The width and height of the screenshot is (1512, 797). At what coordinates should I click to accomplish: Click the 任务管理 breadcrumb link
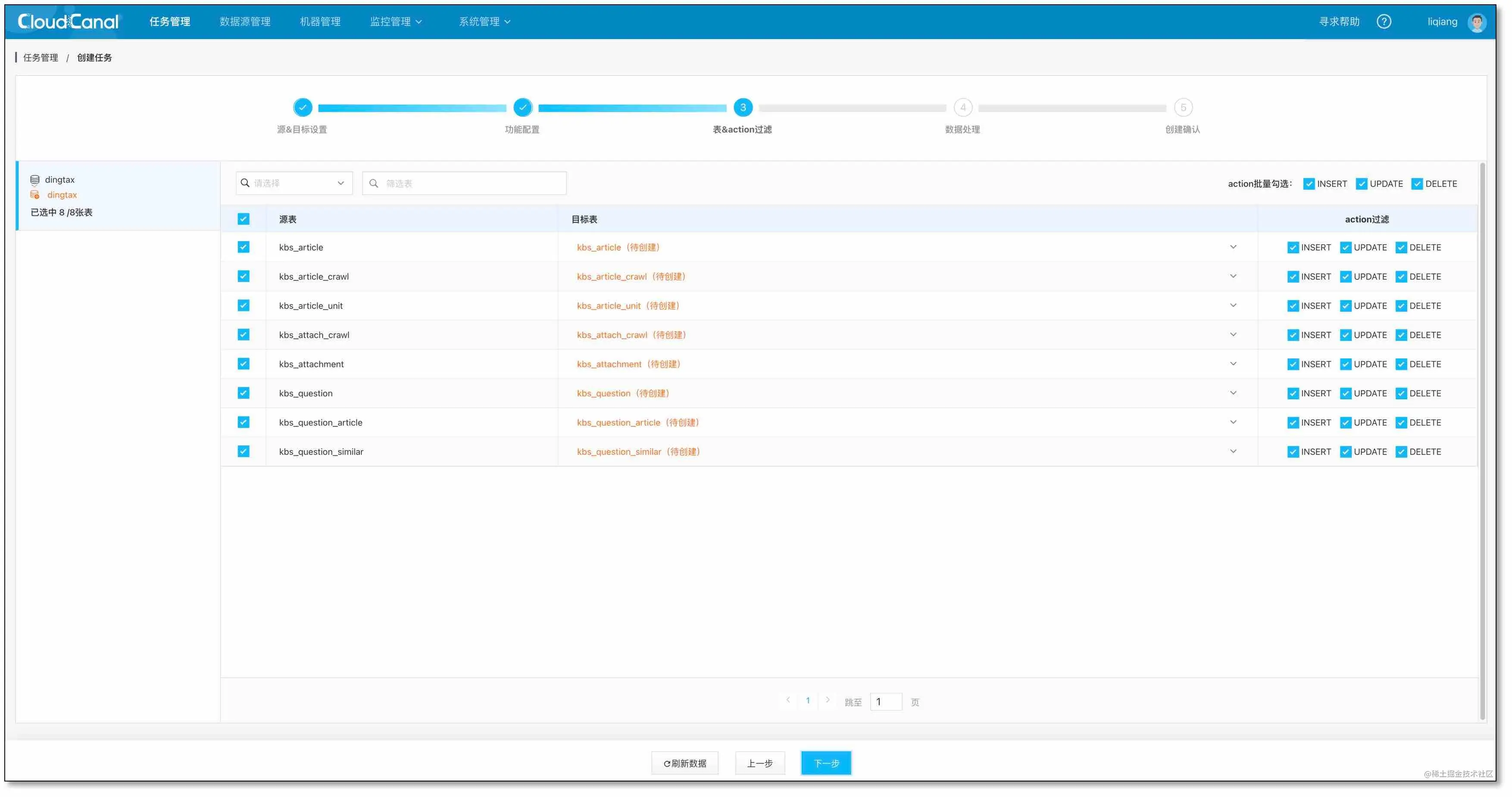(x=41, y=58)
